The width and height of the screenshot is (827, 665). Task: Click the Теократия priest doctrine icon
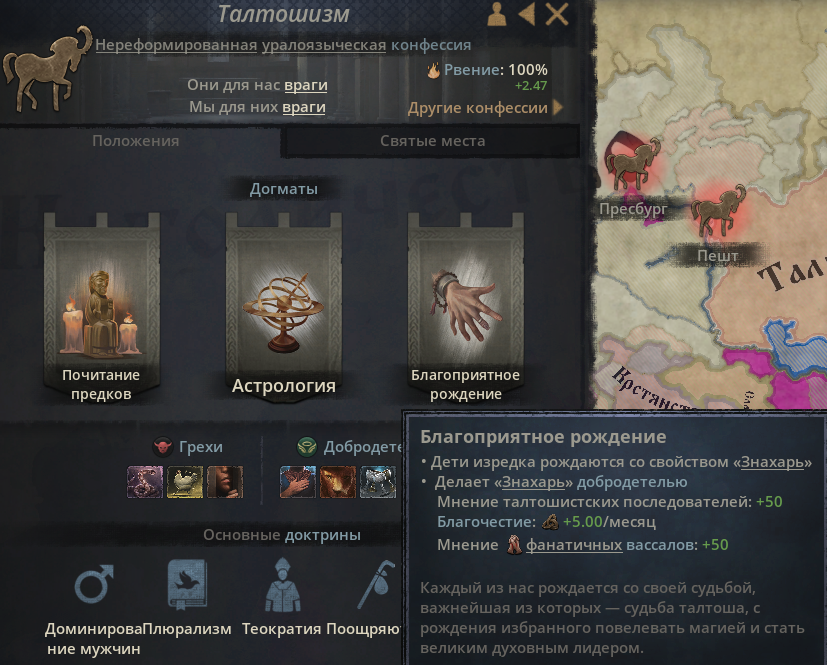283,585
